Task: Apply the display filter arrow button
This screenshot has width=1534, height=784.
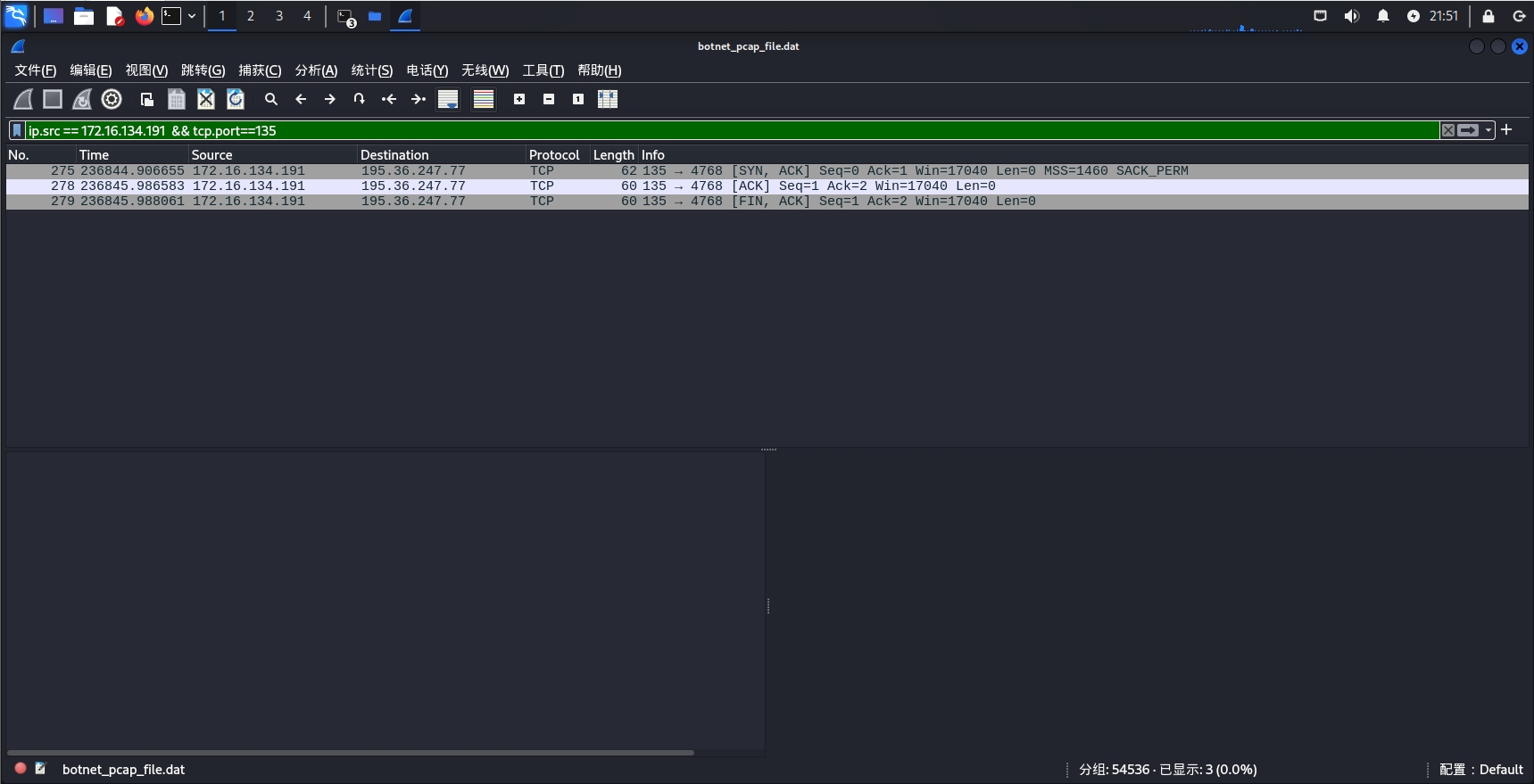Action: click(x=1468, y=130)
